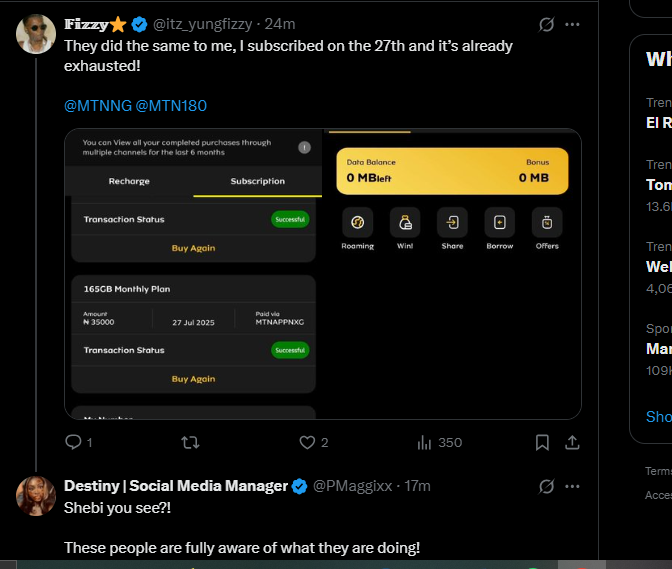
Task: Like Fizzy's tweet
Action: point(308,442)
